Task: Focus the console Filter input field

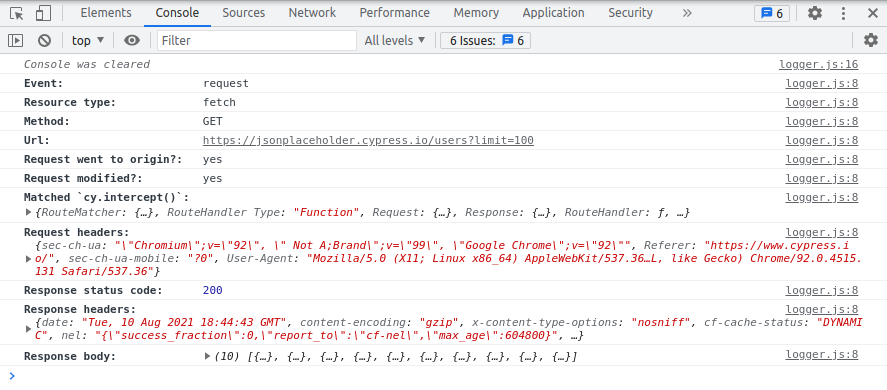Action: pyautogui.click(x=257, y=40)
